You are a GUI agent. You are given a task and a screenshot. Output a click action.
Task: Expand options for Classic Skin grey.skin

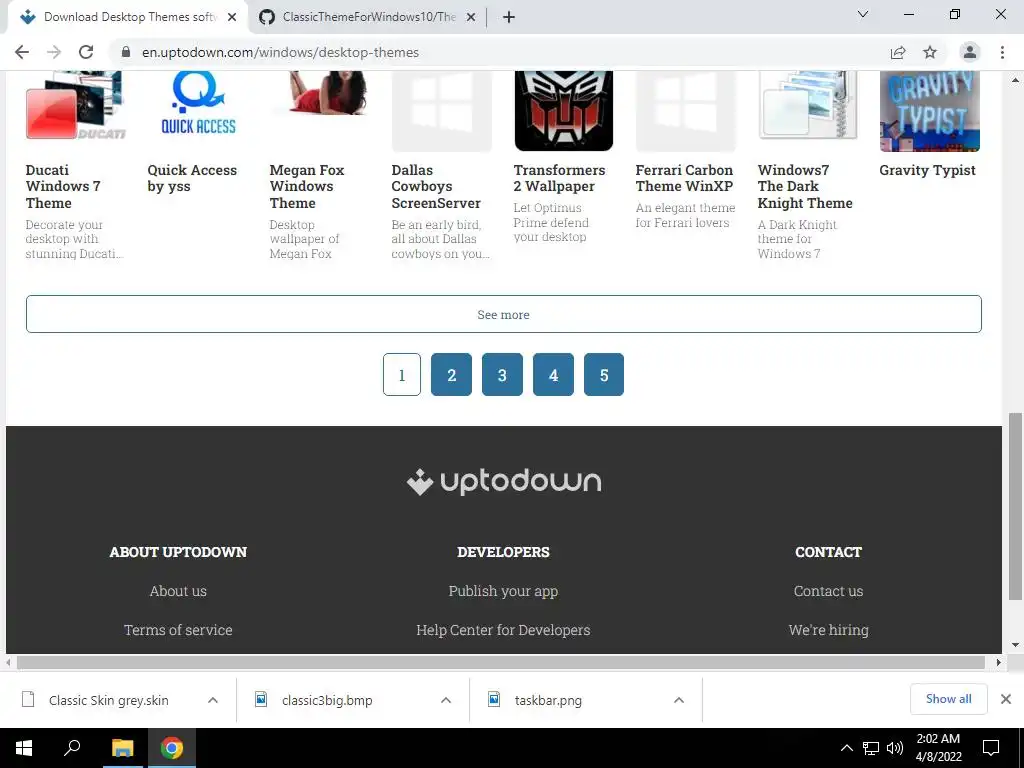click(213, 700)
